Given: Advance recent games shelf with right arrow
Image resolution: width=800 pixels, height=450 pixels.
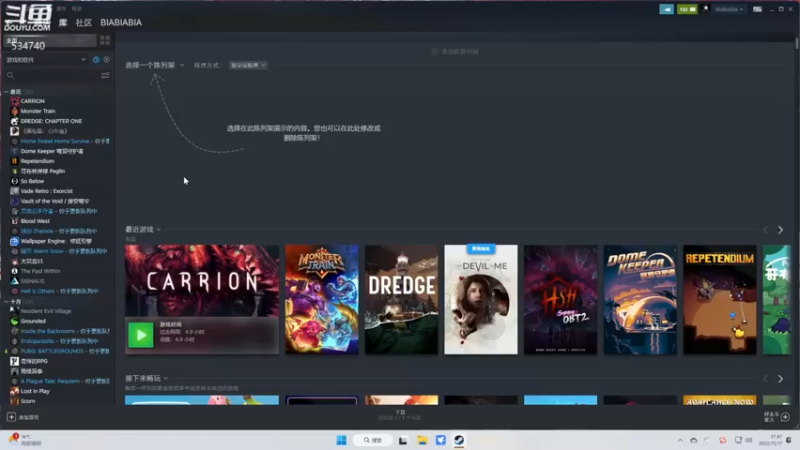Looking at the screenshot, I should [x=780, y=230].
